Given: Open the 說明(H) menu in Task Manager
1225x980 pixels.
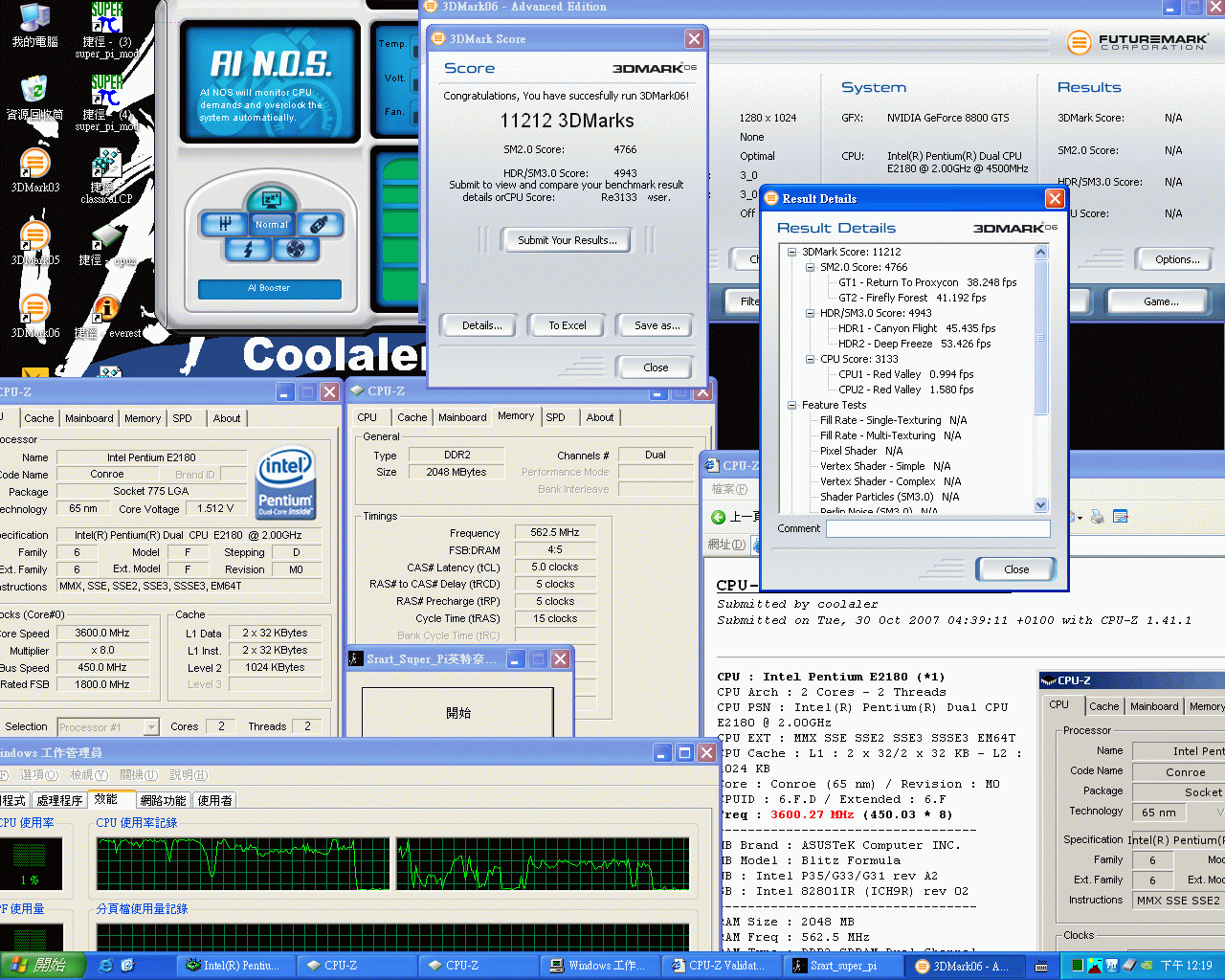Looking at the screenshot, I should pos(189,774).
